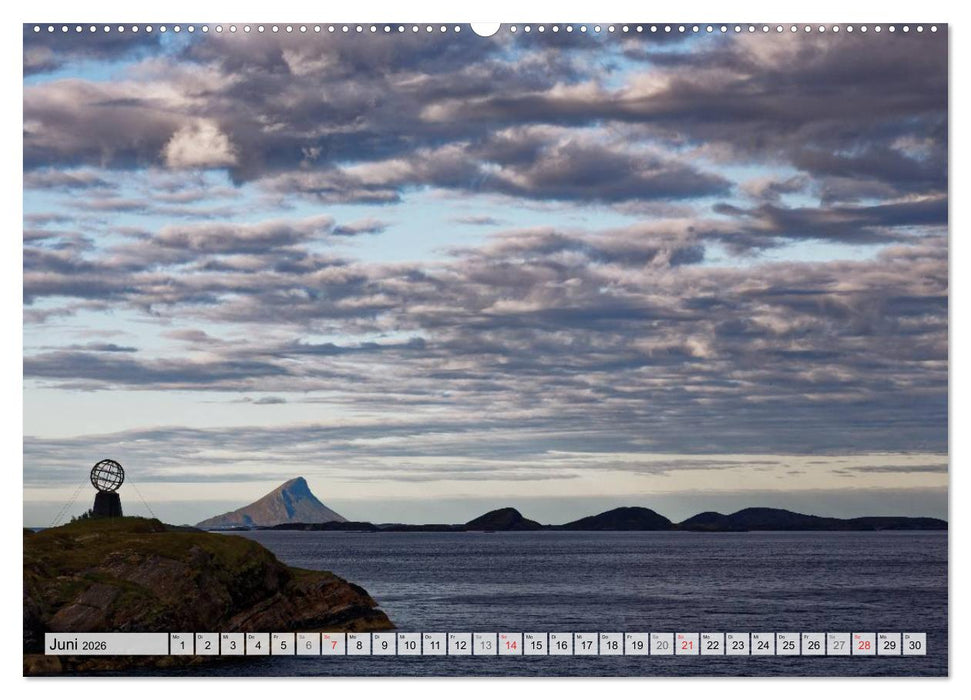971x700 pixels.
Task: Select the Donnerstag 4 date cell
Action: tap(259, 644)
